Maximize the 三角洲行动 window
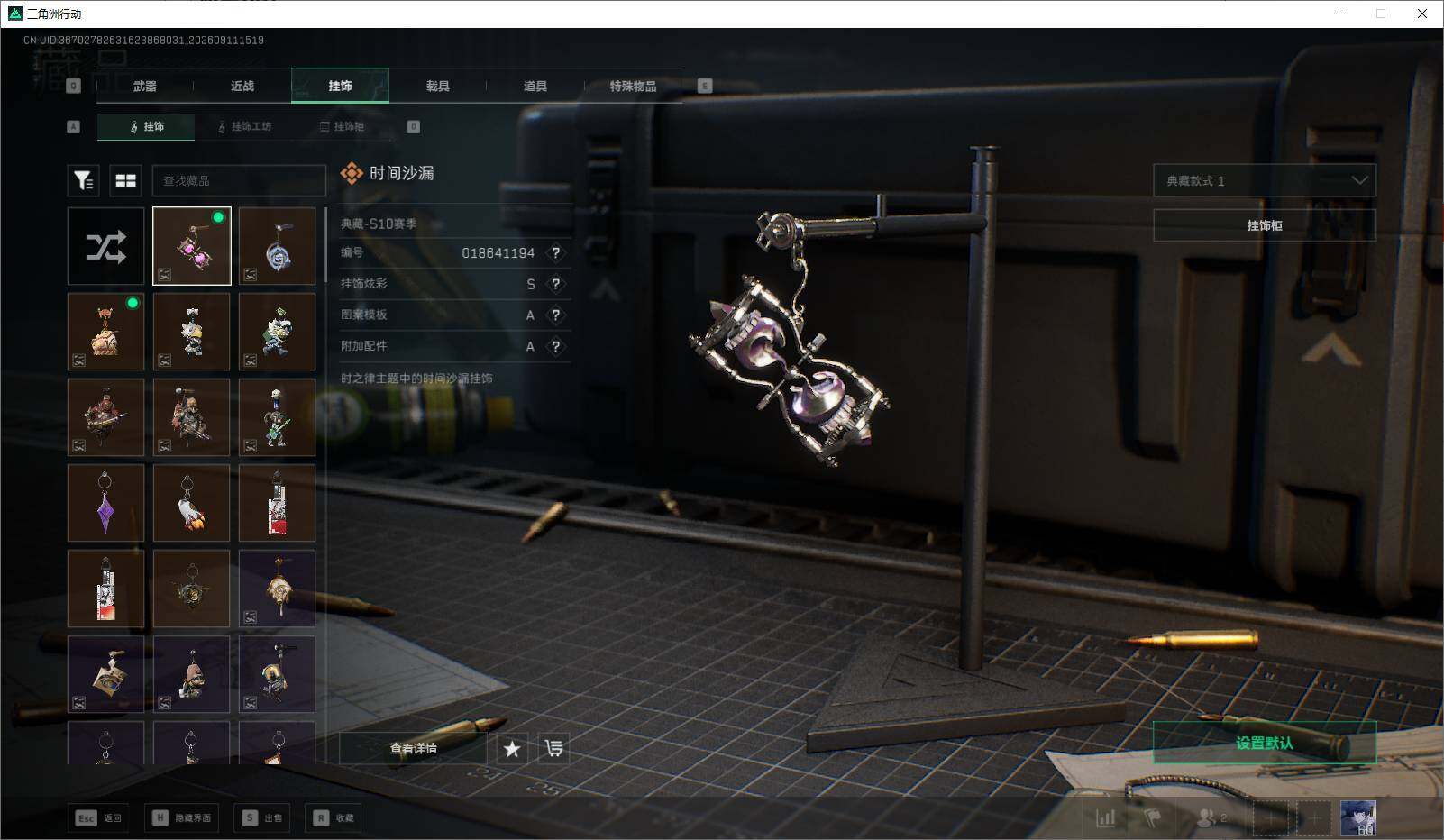The image size is (1444, 840). (x=1381, y=14)
